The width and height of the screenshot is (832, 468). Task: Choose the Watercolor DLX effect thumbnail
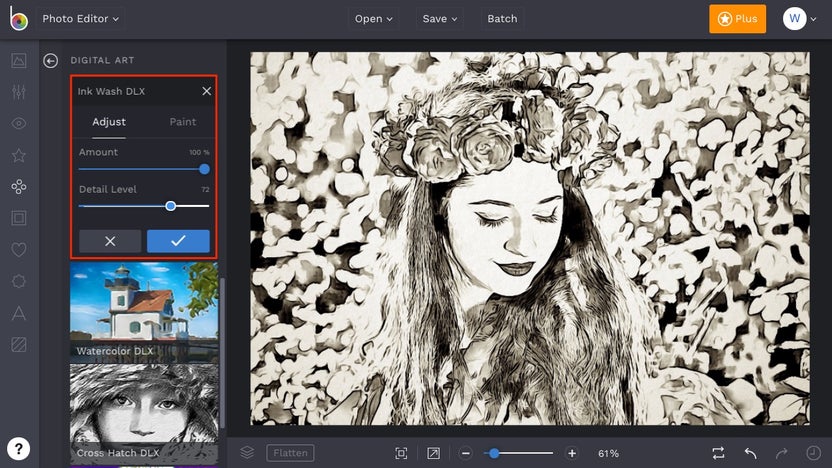[x=144, y=312]
